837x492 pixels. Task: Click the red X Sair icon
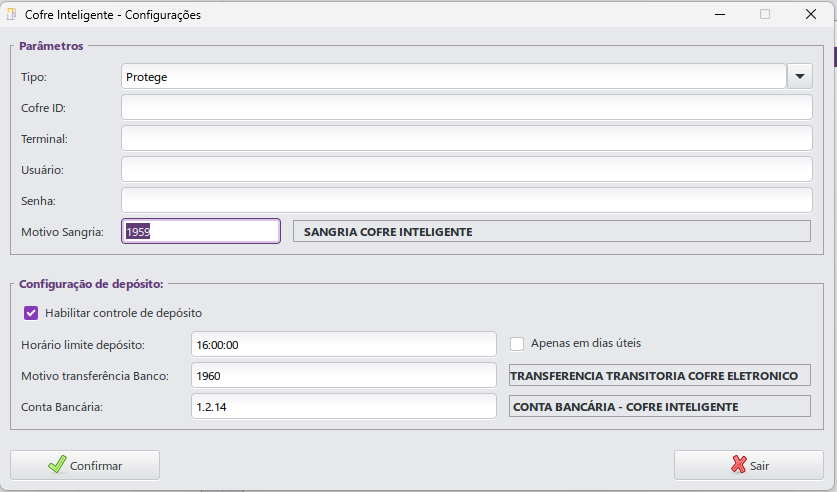[739, 465]
